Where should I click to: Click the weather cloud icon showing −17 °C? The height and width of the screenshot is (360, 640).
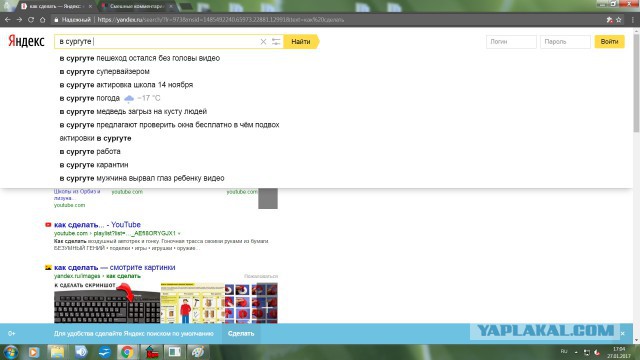click(129, 98)
